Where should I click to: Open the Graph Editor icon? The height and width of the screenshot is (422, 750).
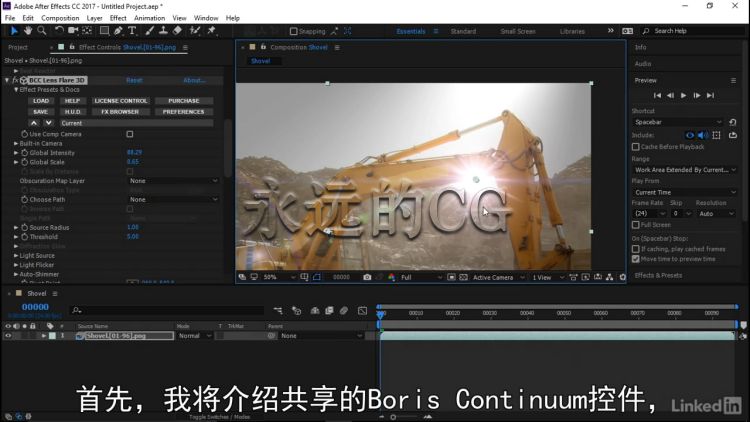point(363,311)
